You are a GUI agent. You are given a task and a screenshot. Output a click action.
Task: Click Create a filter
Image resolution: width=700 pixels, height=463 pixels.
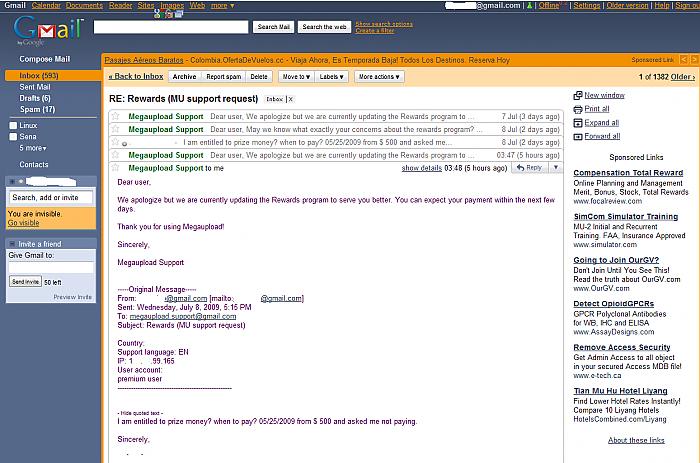[x=375, y=30]
